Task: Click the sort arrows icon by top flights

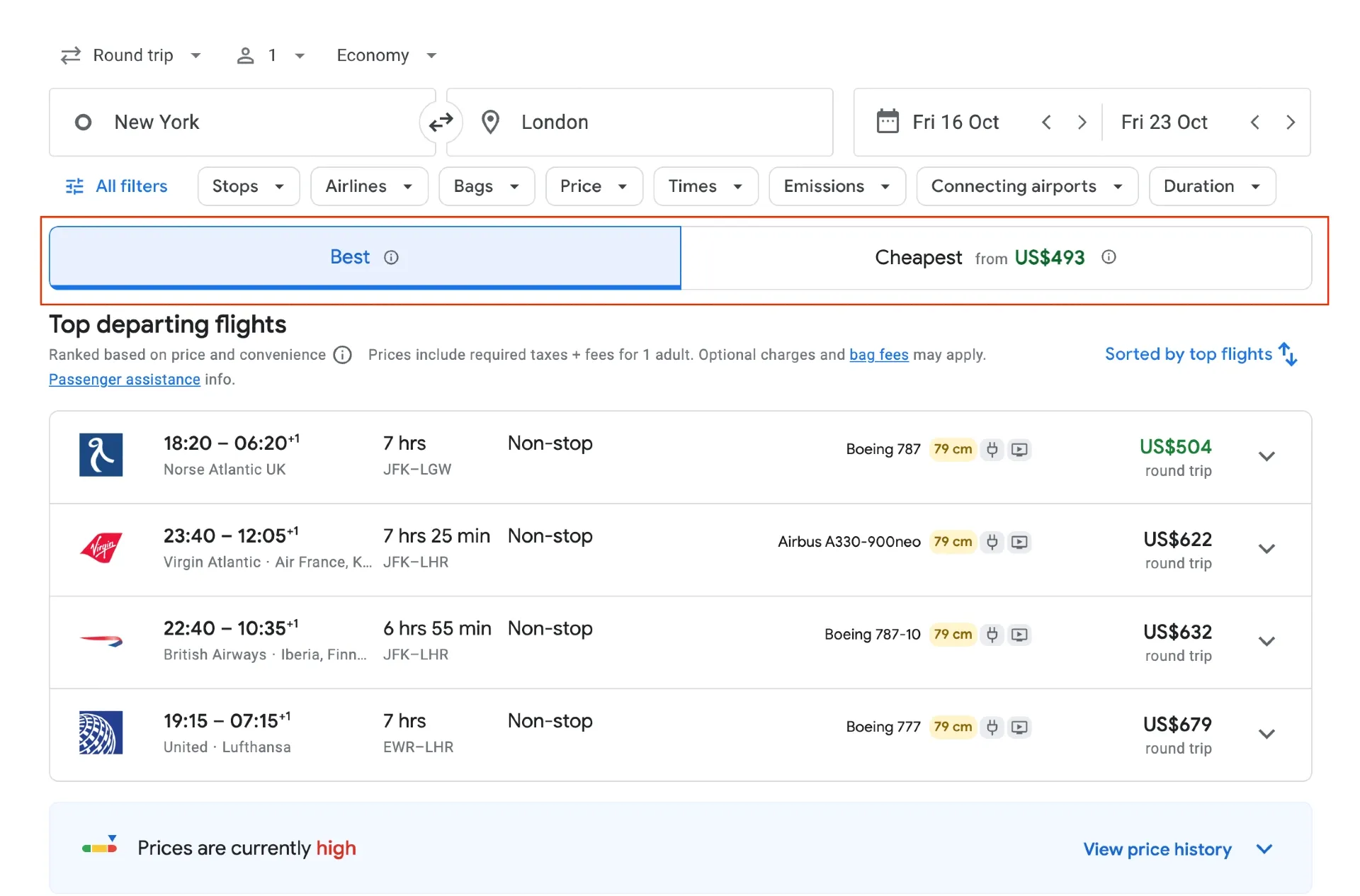Action: [1288, 354]
